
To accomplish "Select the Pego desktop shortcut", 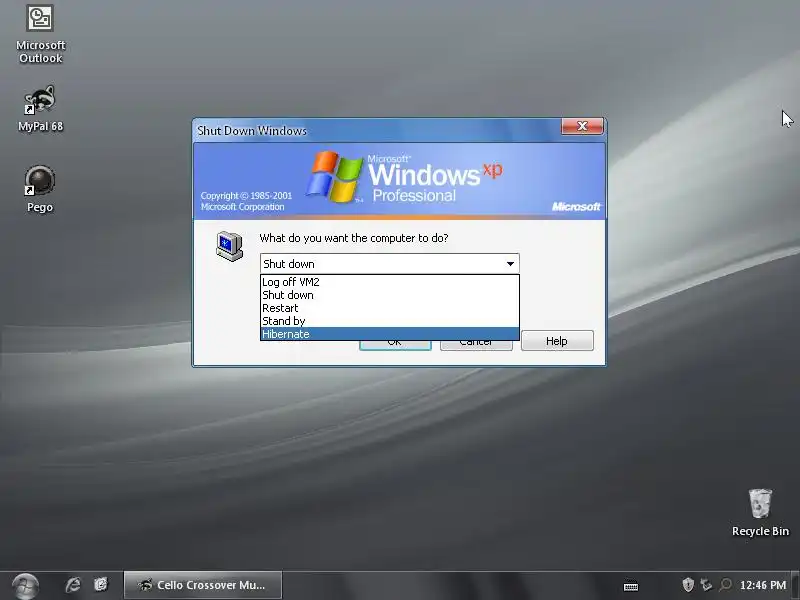I will point(40,189).
